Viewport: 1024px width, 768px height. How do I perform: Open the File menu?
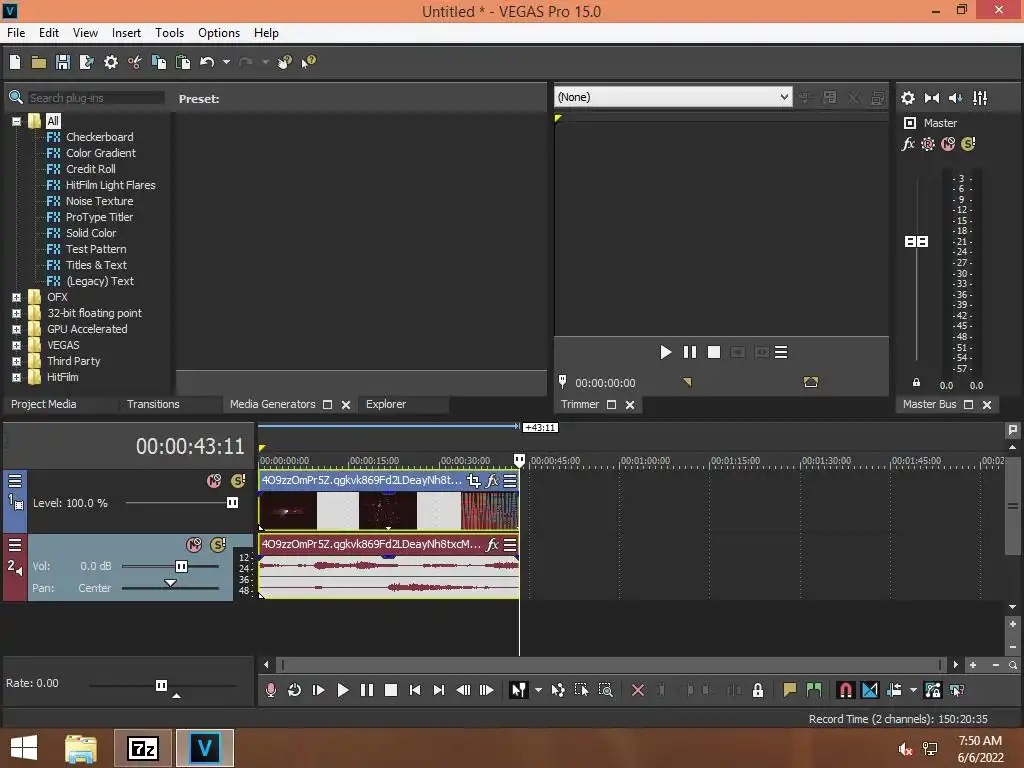tap(16, 33)
